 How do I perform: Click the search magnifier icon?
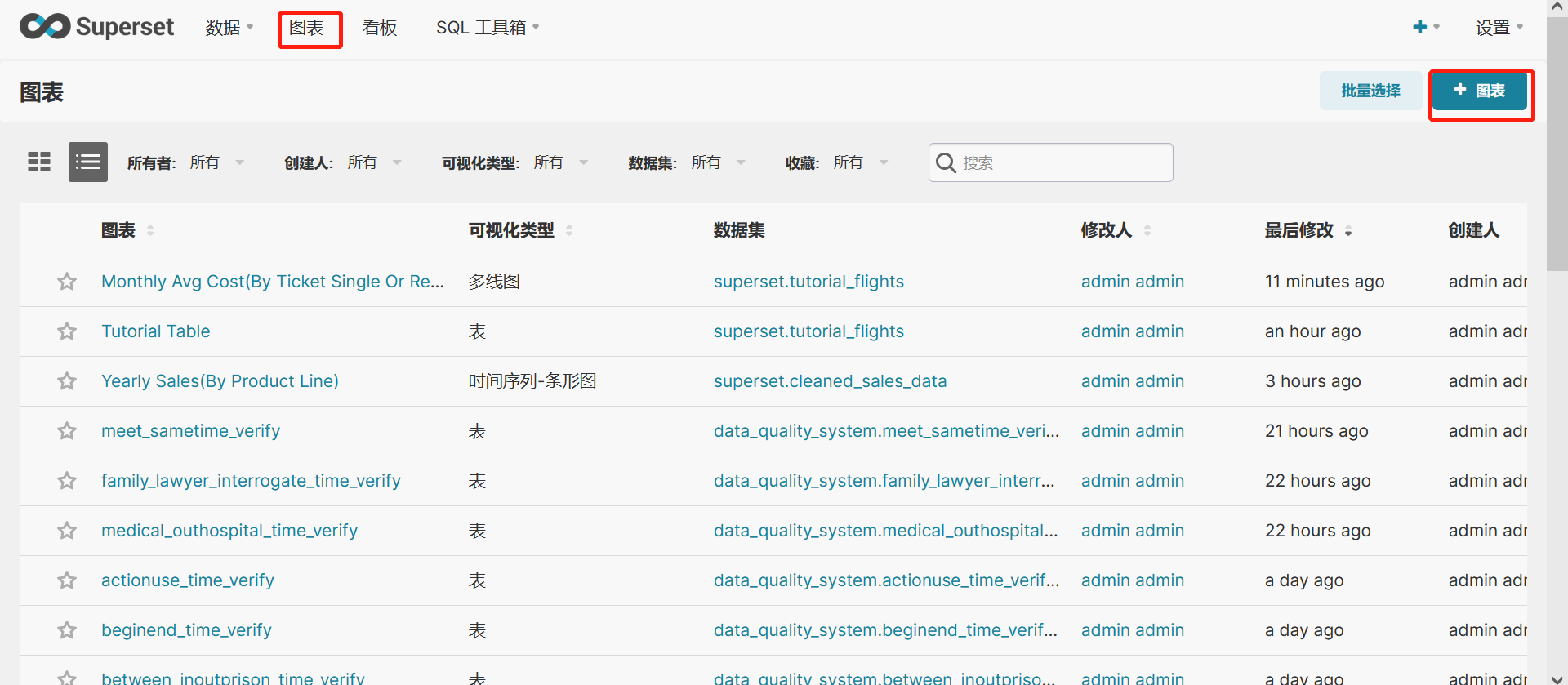pos(946,162)
